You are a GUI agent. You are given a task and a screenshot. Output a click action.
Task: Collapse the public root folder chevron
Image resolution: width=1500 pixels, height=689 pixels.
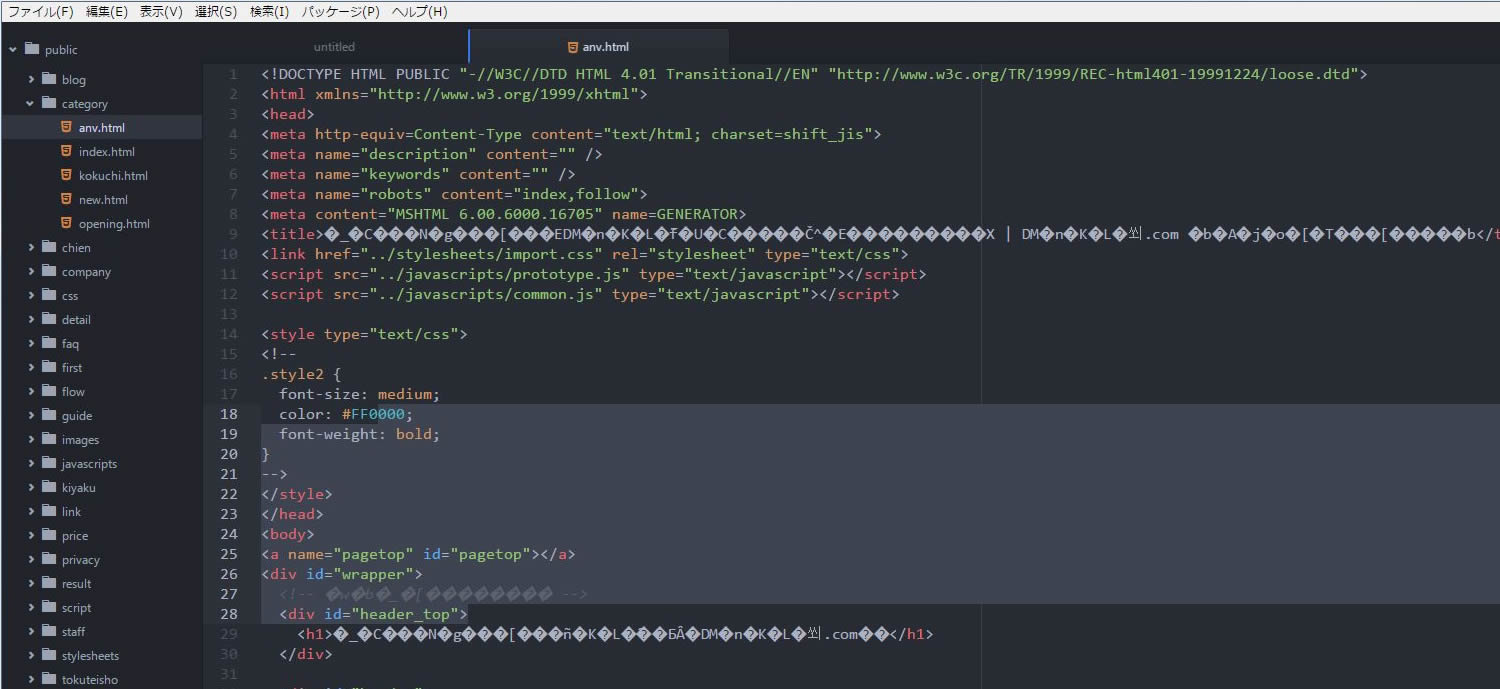coord(13,49)
